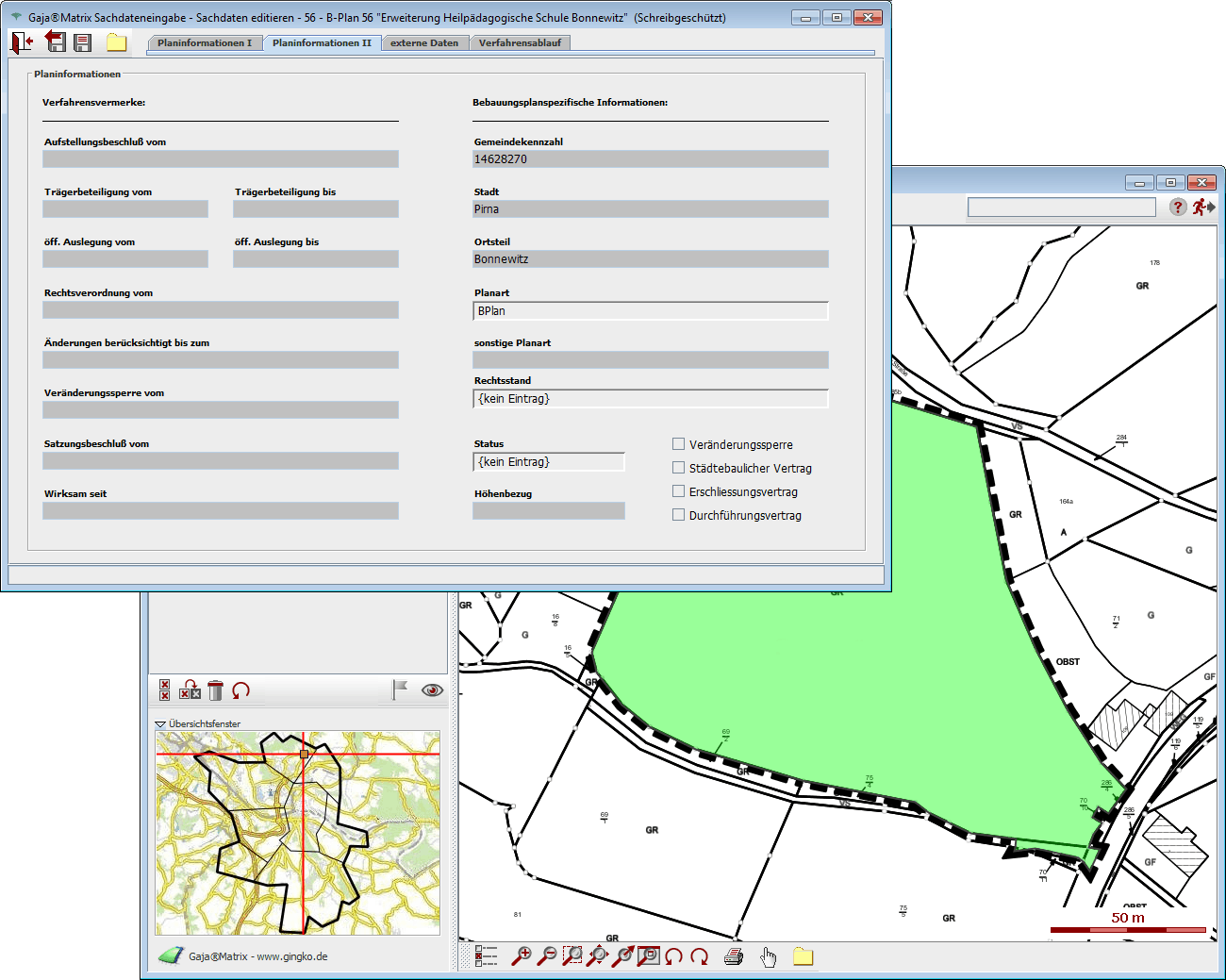Open the Planart combo box

(650, 311)
